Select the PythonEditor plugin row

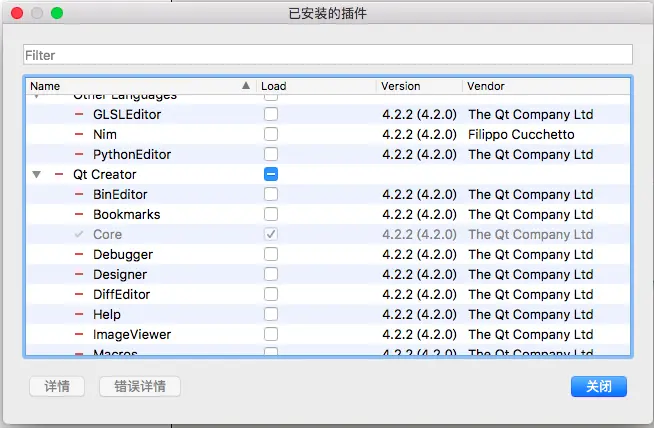[328, 154]
